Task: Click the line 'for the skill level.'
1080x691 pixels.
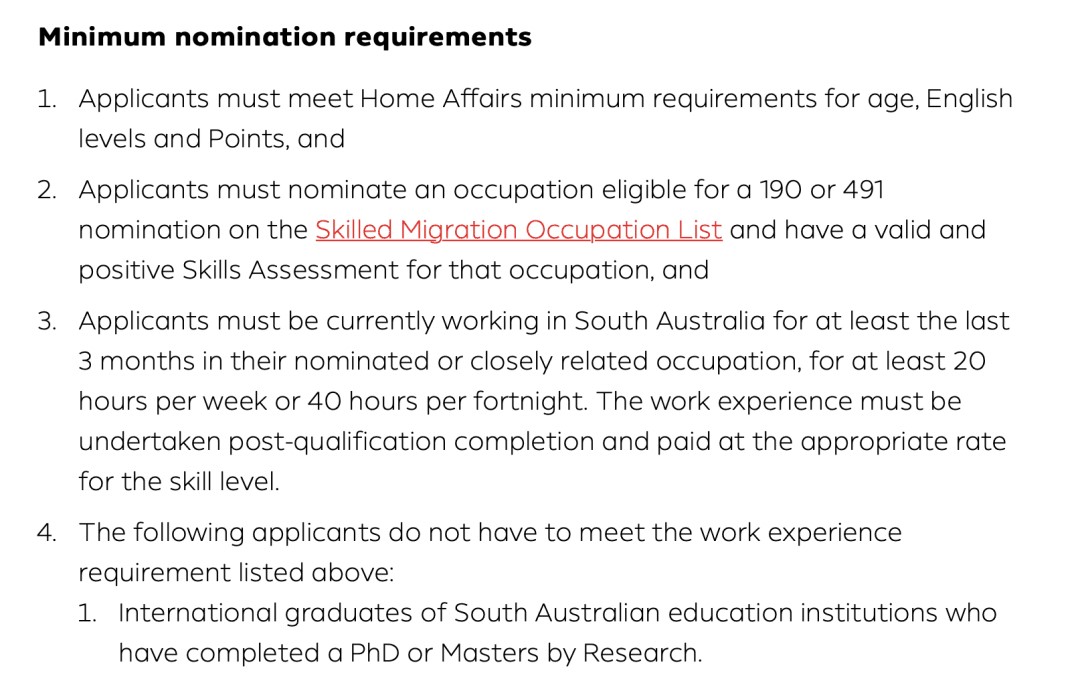Action: tap(179, 481)
